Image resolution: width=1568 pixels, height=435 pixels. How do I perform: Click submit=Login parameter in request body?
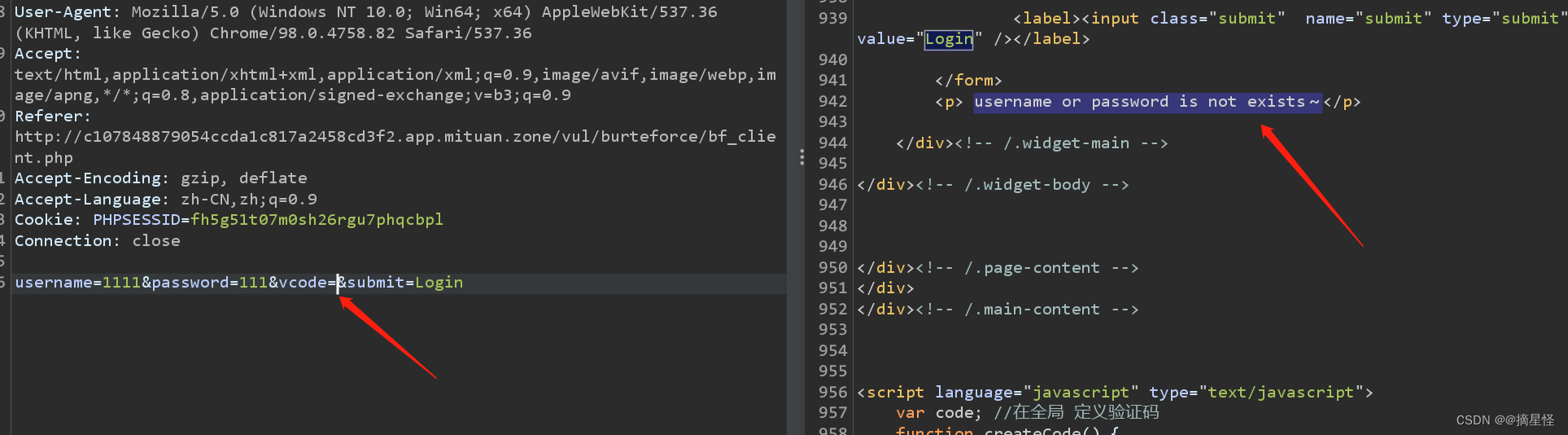click(x=405, y=283)
